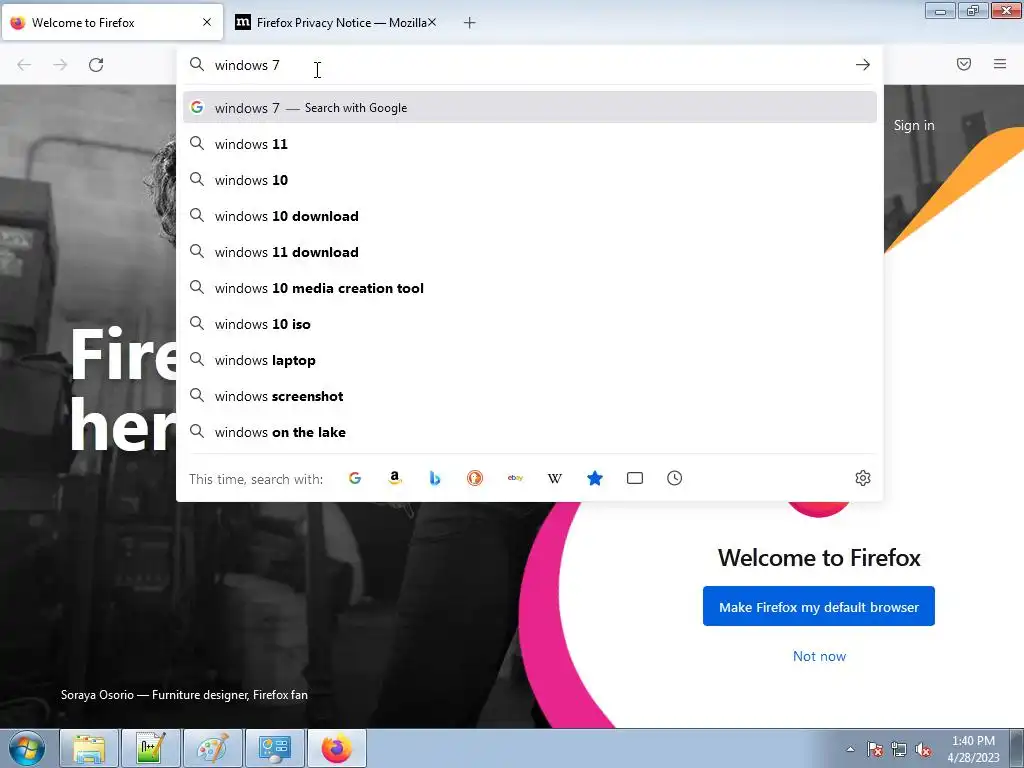Open network status tray icon
This screenshot has width=1024, height=768.
[899, 749]
